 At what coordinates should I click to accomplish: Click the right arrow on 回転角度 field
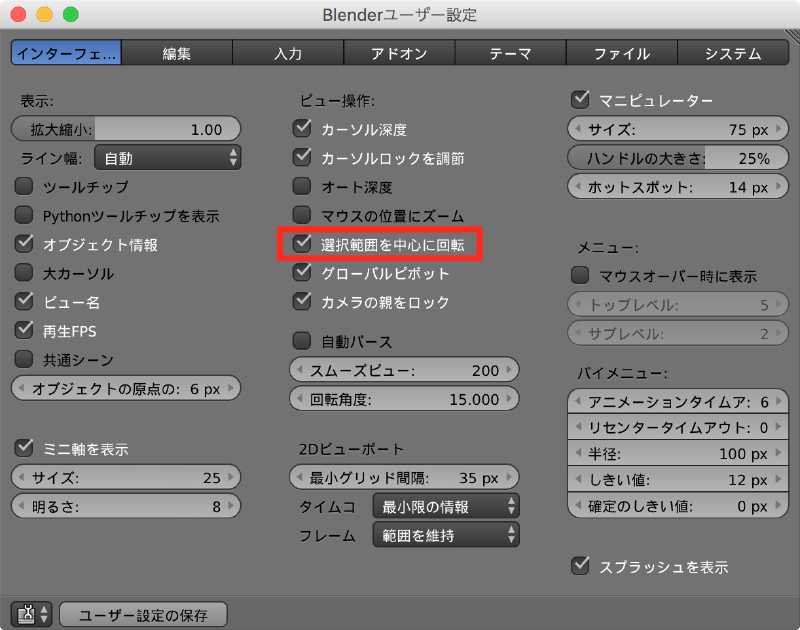(x=512, y=399)
